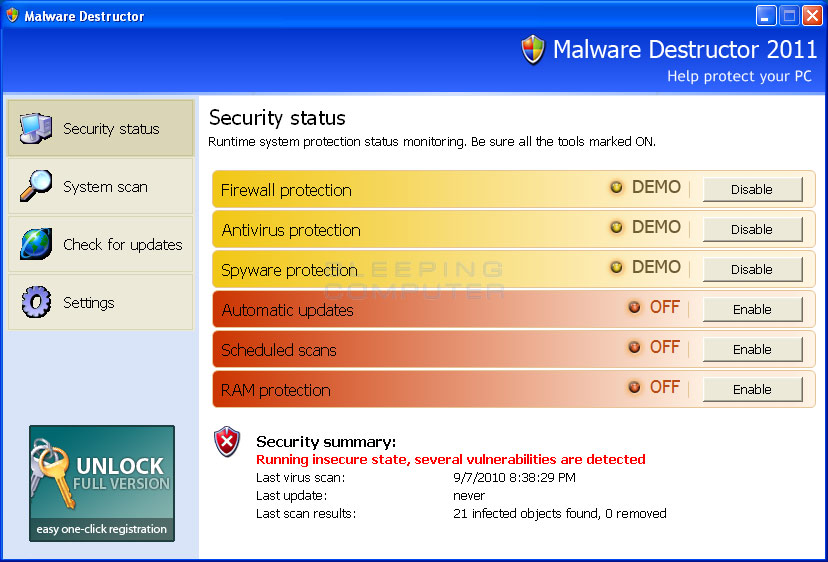Viewport: 828px width, 562px height.
Task: Click the Antivirus protection label
Action: click(x=291, y=230)
